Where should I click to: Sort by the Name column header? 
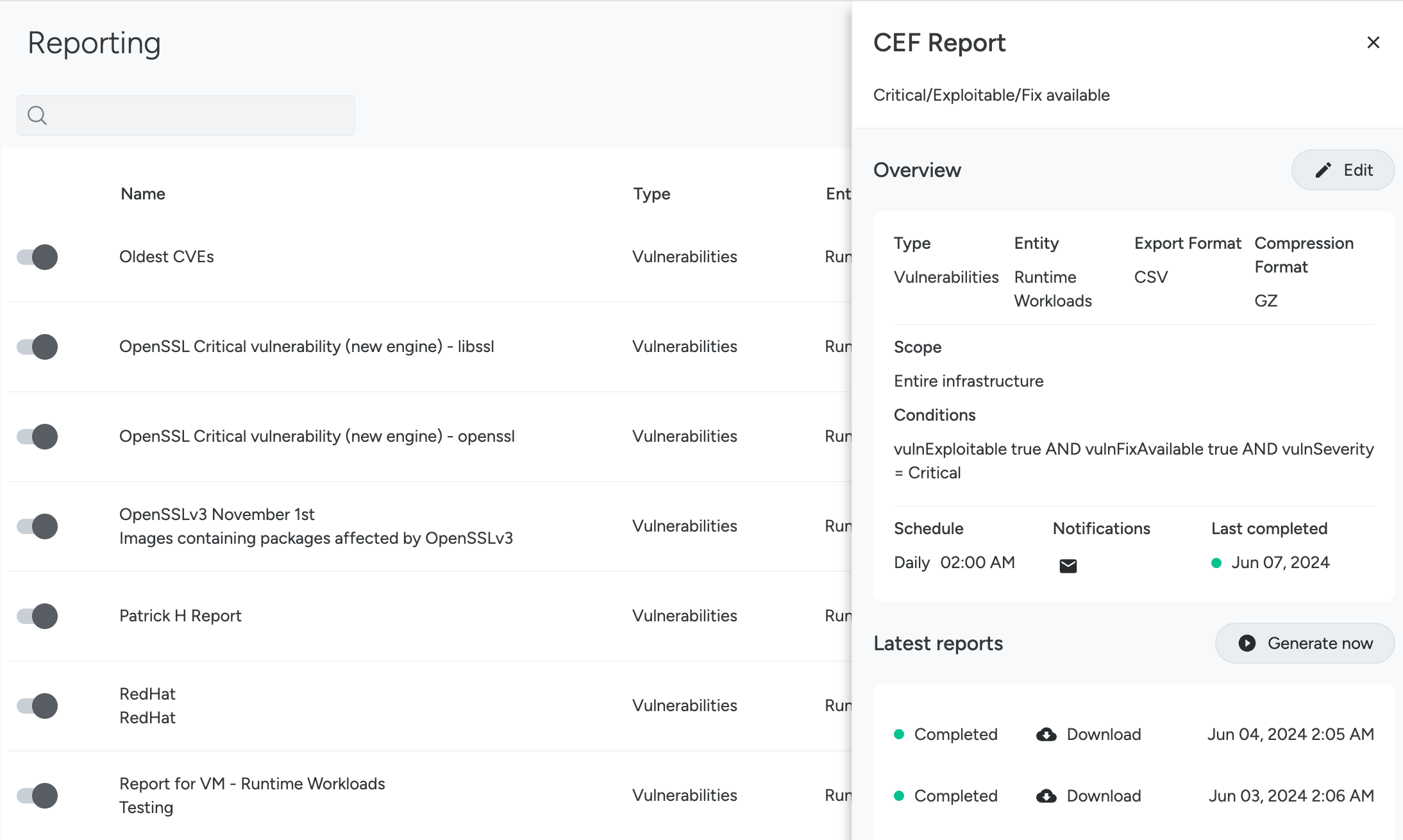coord(143,194)
